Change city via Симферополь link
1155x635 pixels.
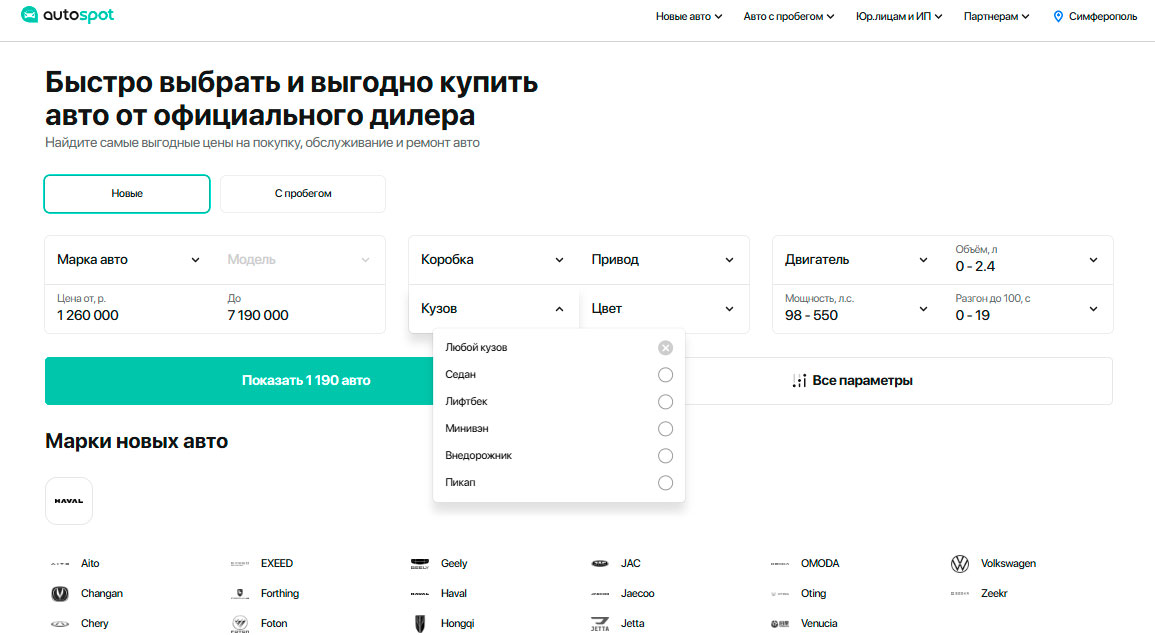point(1103,16)
